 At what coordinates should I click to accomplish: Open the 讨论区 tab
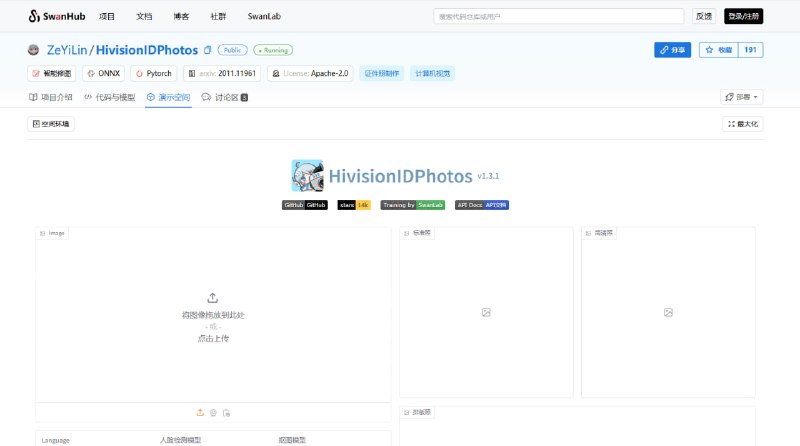point(224,97)
